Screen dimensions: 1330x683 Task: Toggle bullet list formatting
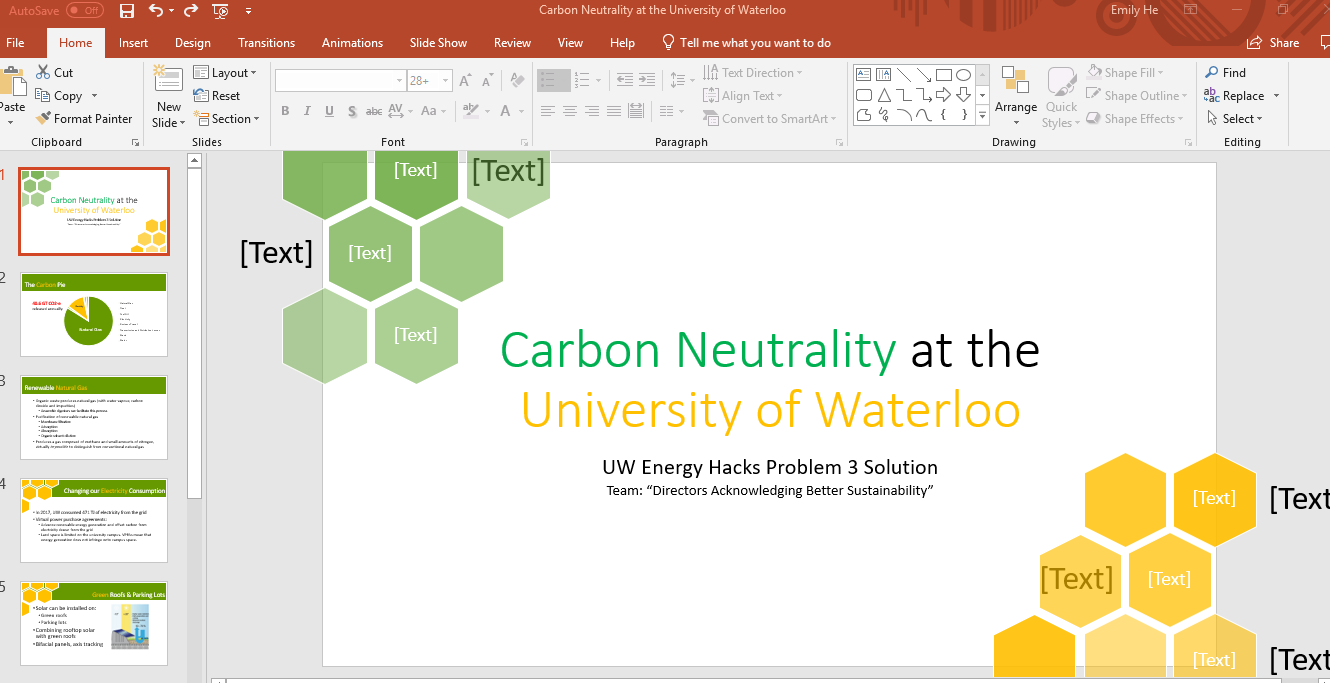point(554,80)
